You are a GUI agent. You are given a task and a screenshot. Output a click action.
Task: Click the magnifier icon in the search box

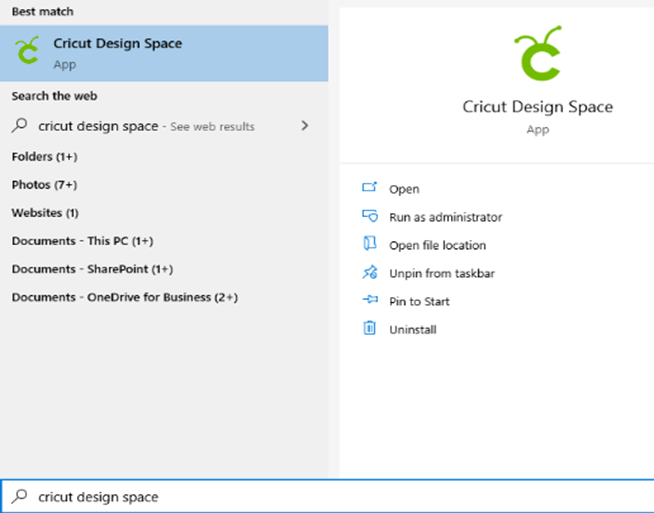19,496
